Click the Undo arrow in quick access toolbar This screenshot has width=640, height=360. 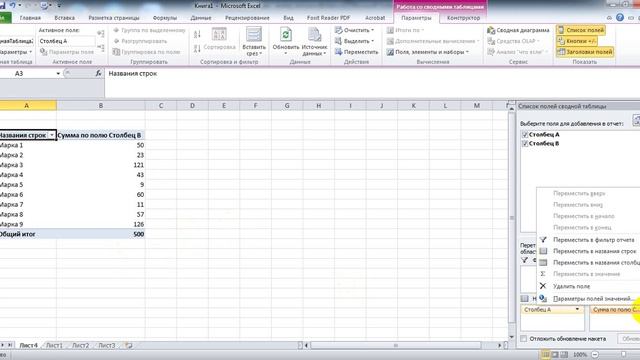12,5
